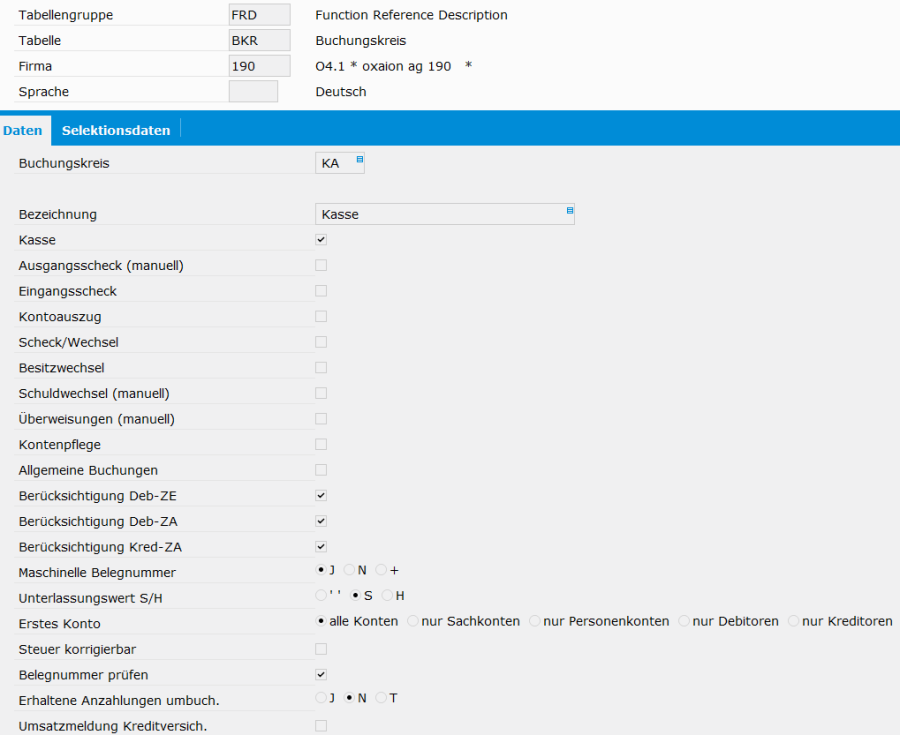Open value help icon in Buchungskreis field
Screen dimensions: 900x735
(360, 159)
